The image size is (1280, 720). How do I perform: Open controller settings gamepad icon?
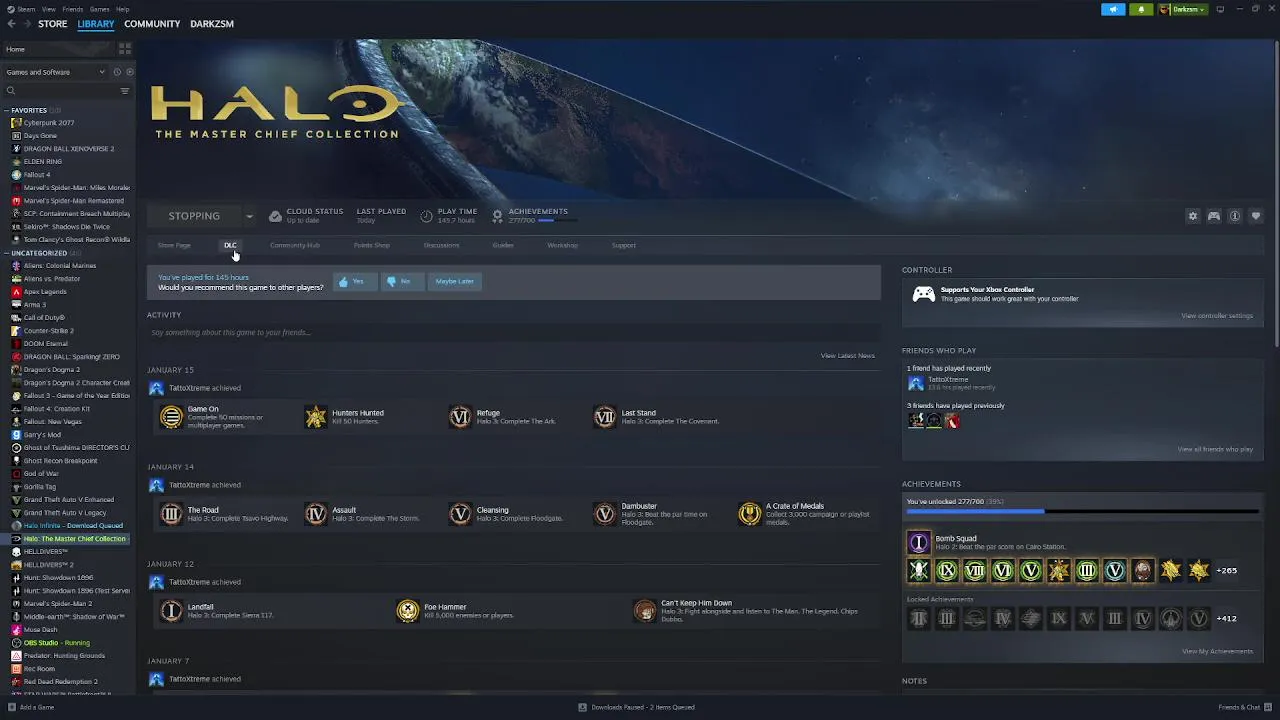[x=1214, y=216]
